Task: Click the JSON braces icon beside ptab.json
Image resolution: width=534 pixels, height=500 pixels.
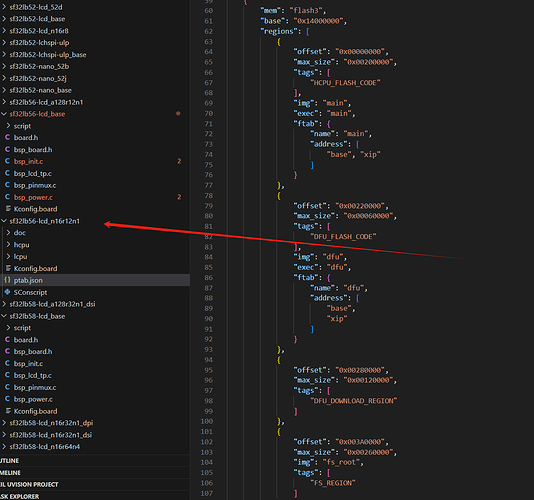Action: 7,280
